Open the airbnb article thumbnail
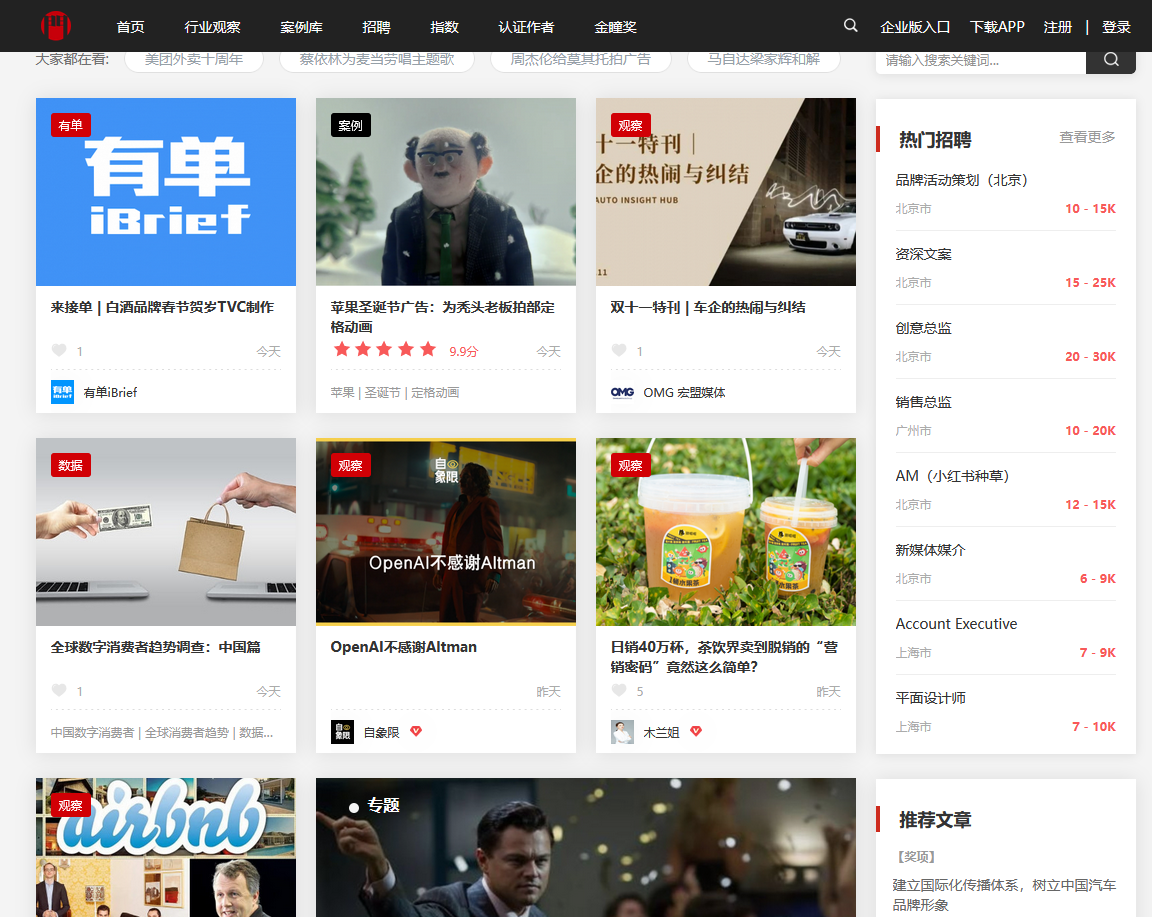Image resolution: width=1152 pixels, height=917 pixels. [x=166, y=847]
